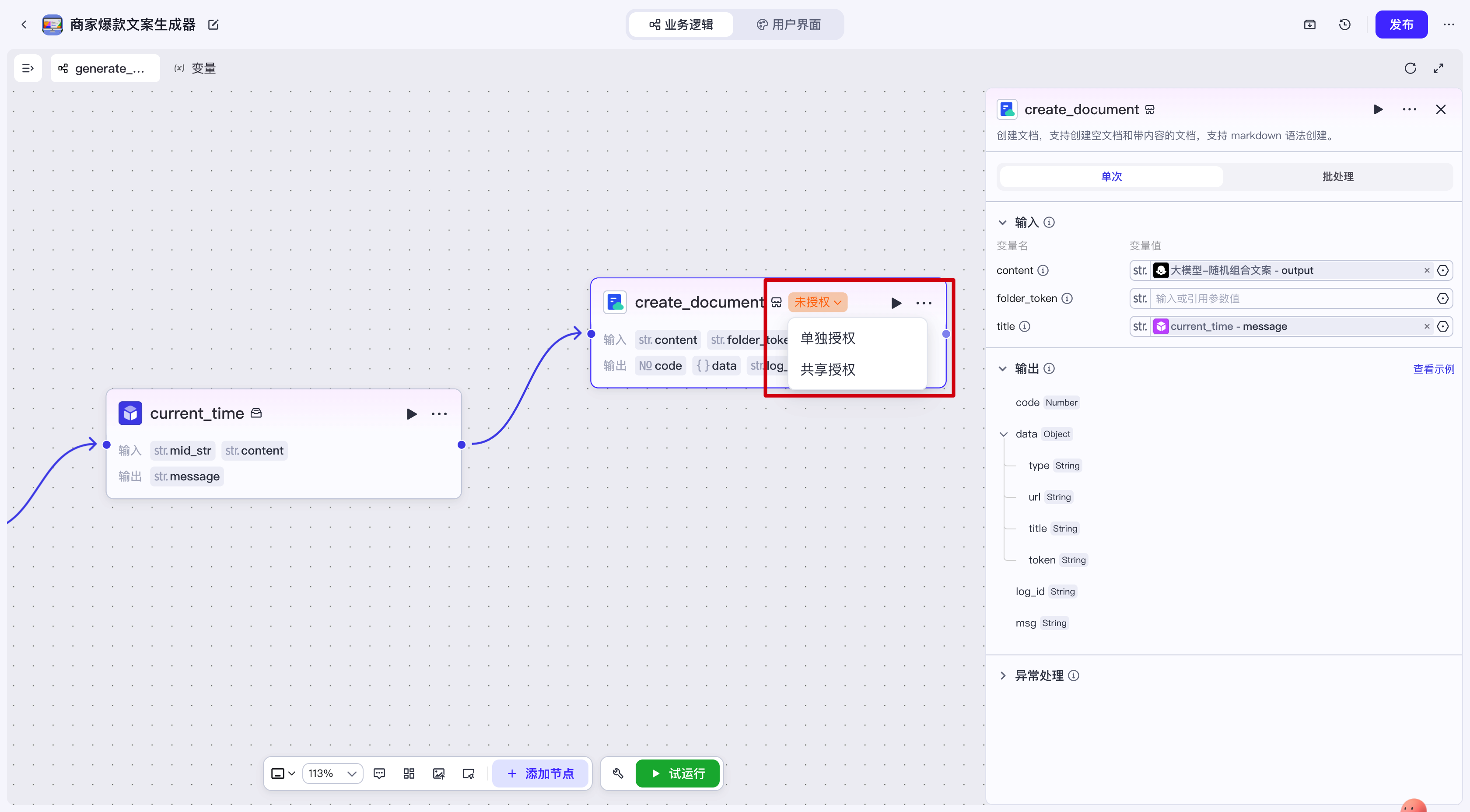Click the edit app name pencil icon

pos(213,24)
